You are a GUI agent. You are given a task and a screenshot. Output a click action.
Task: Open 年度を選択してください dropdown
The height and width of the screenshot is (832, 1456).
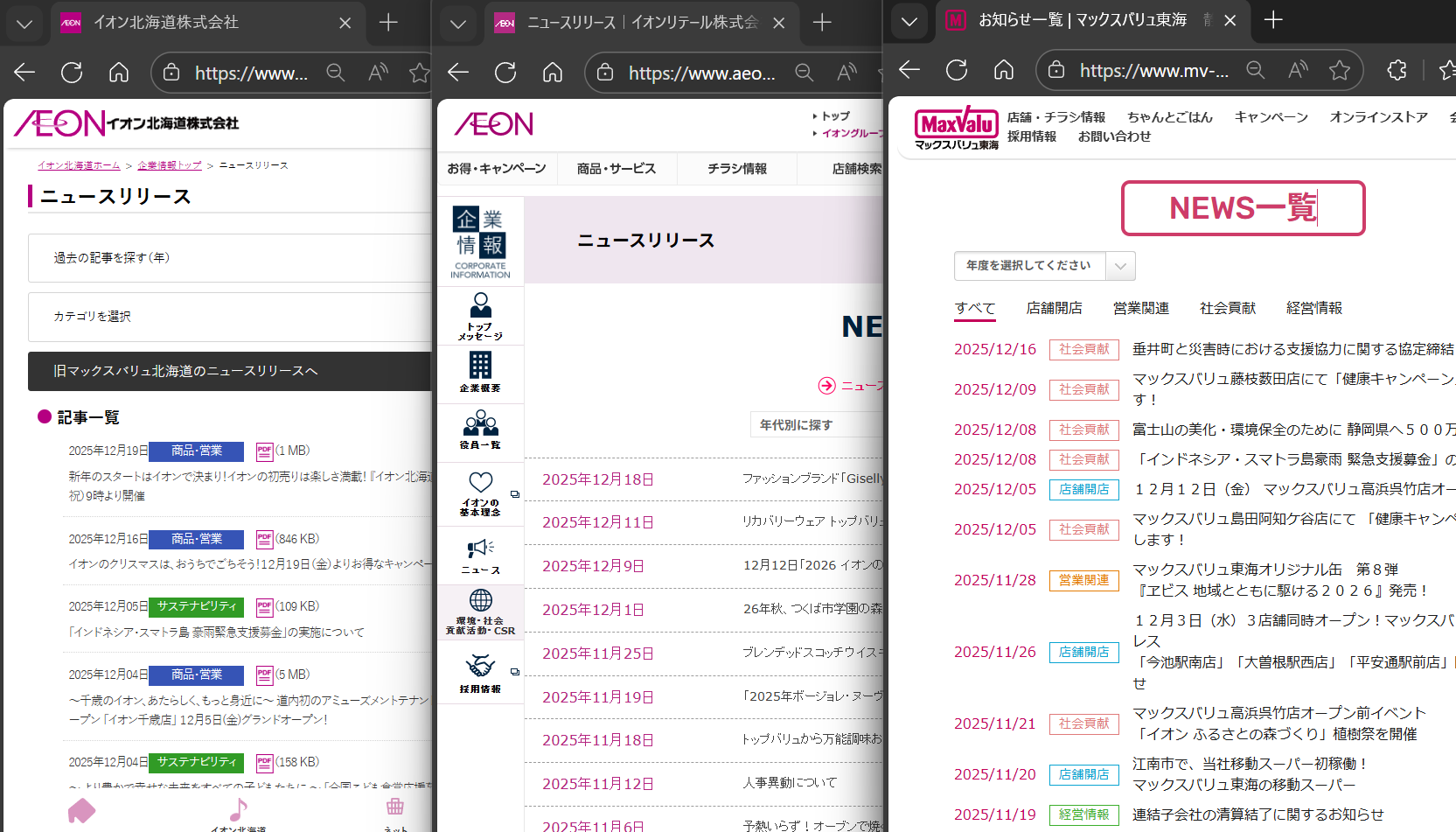tap(1044, 266)
